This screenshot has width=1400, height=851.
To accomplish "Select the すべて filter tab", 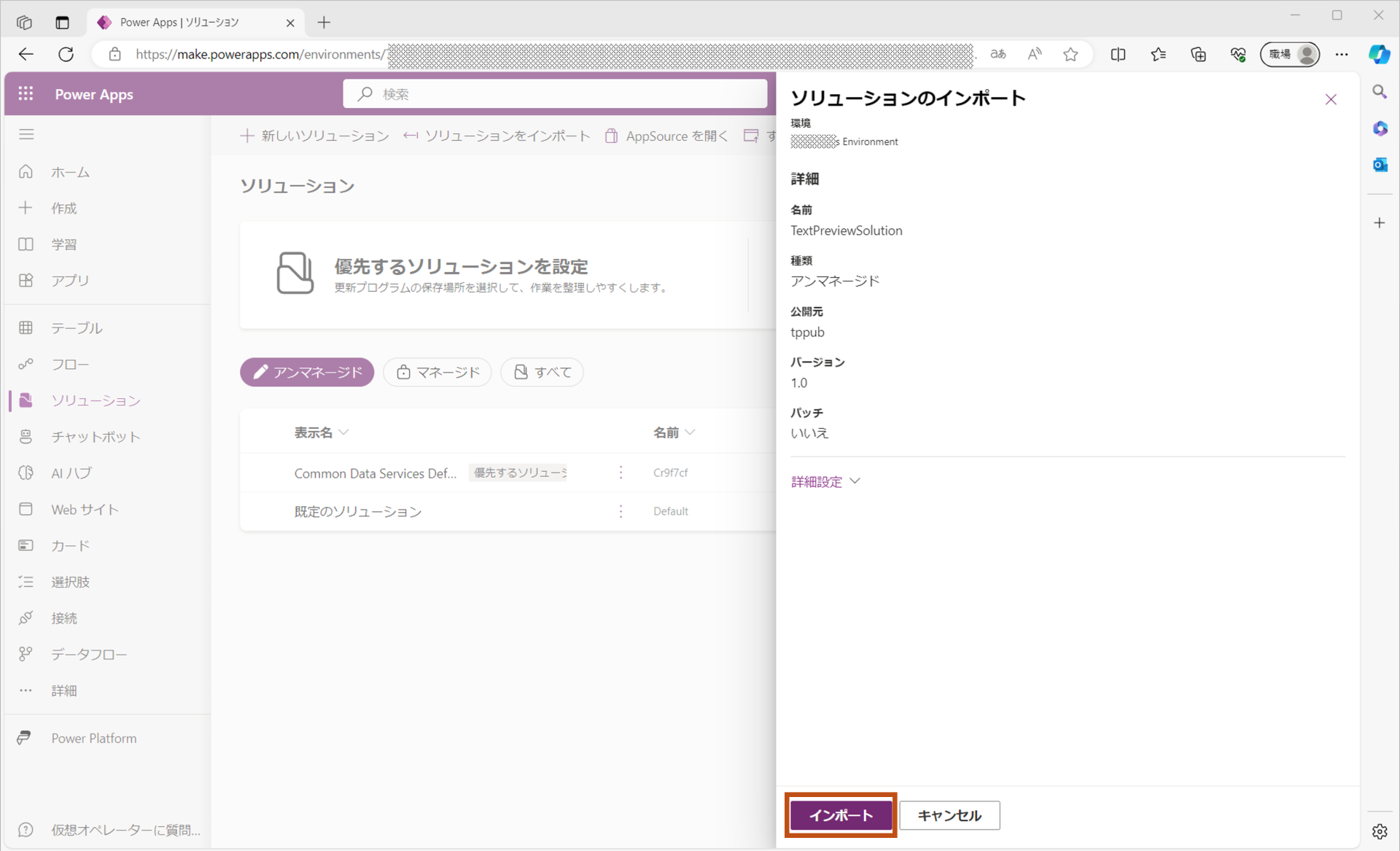I will 542,372.
